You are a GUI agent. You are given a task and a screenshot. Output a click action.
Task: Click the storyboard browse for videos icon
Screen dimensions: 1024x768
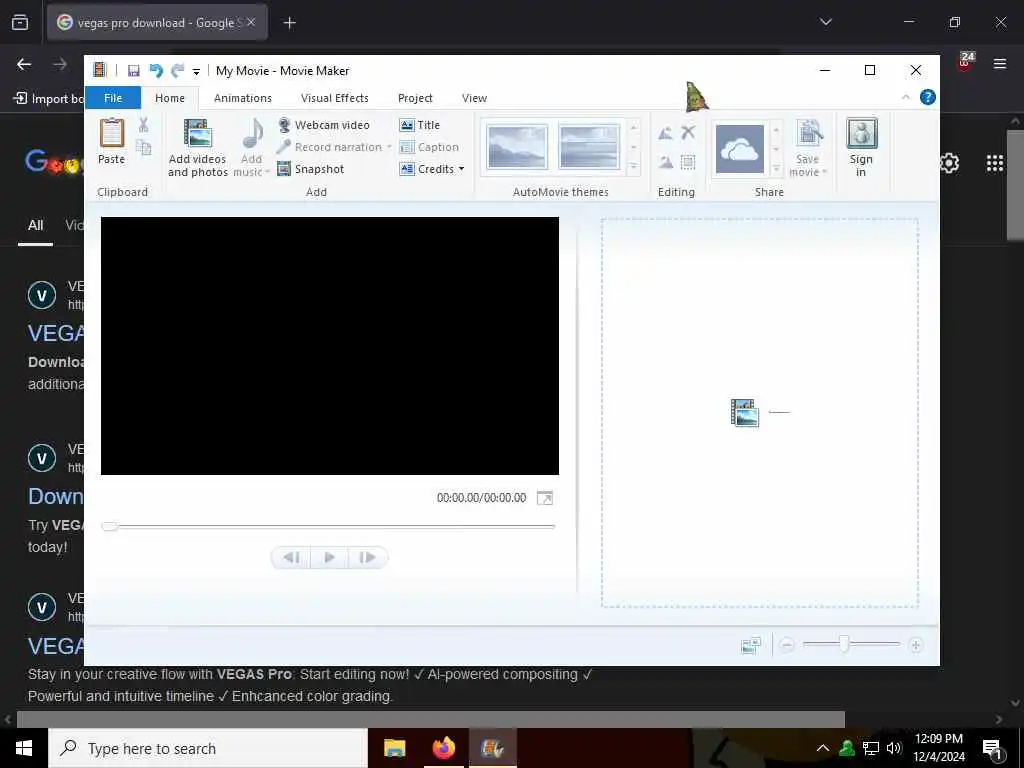tap(744, 413)
